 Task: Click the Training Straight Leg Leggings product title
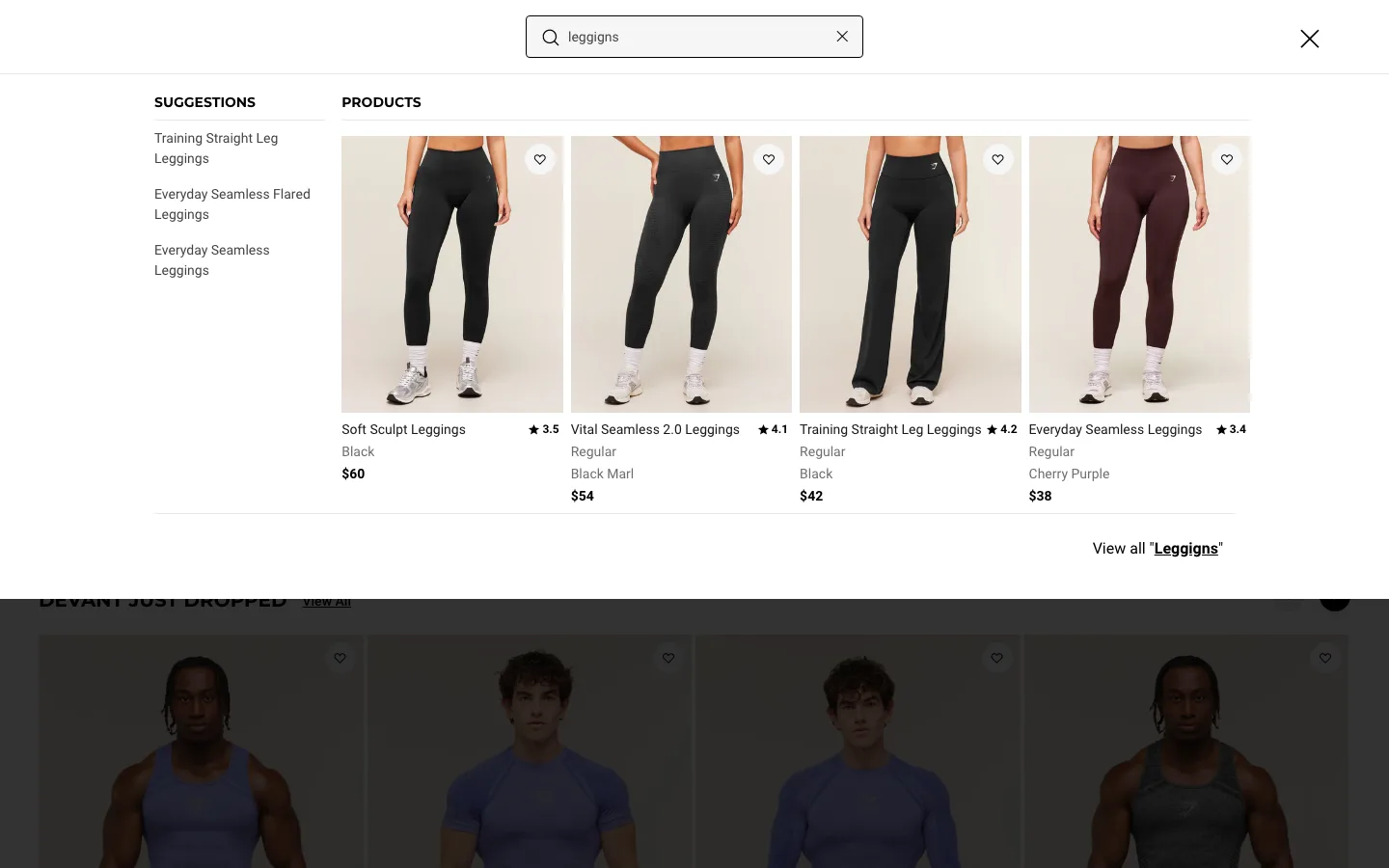click(890, 430)
